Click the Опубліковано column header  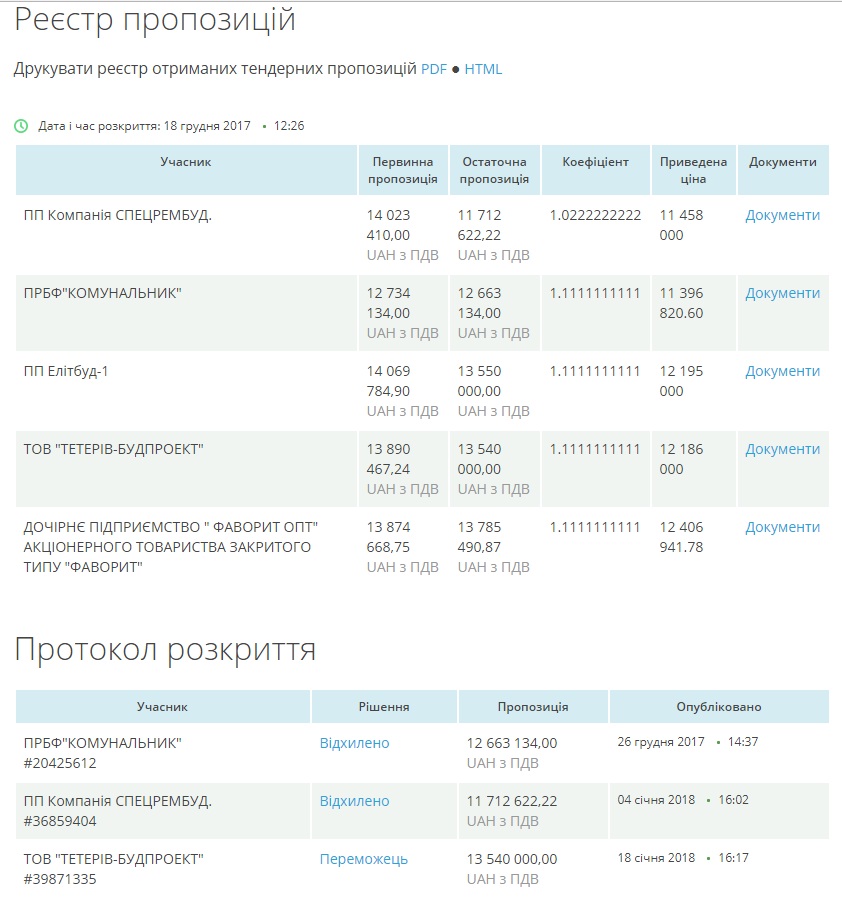coord(718,707)
